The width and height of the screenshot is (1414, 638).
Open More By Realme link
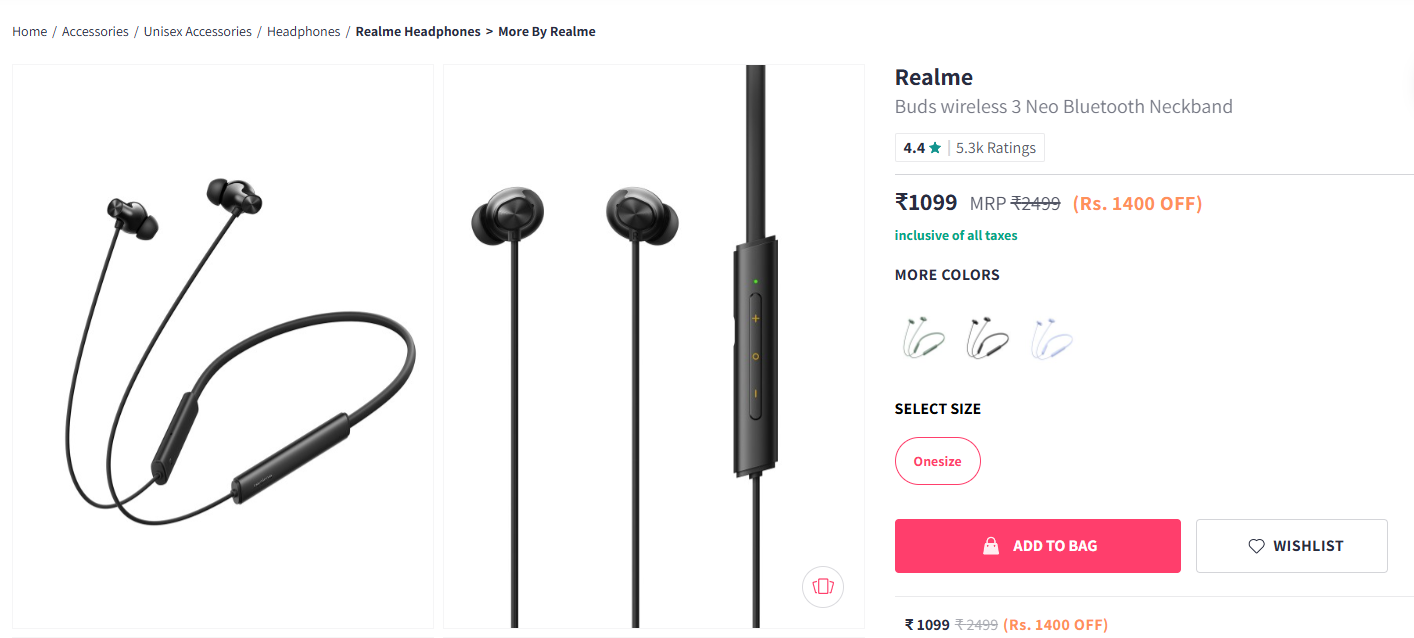(x=546, y=31)
